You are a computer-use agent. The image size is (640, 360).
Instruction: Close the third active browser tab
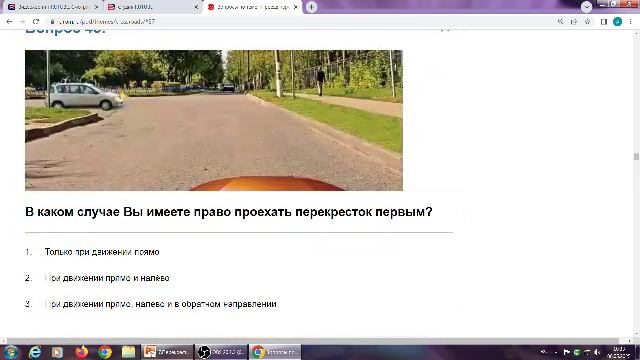click(x=296, y=7)
